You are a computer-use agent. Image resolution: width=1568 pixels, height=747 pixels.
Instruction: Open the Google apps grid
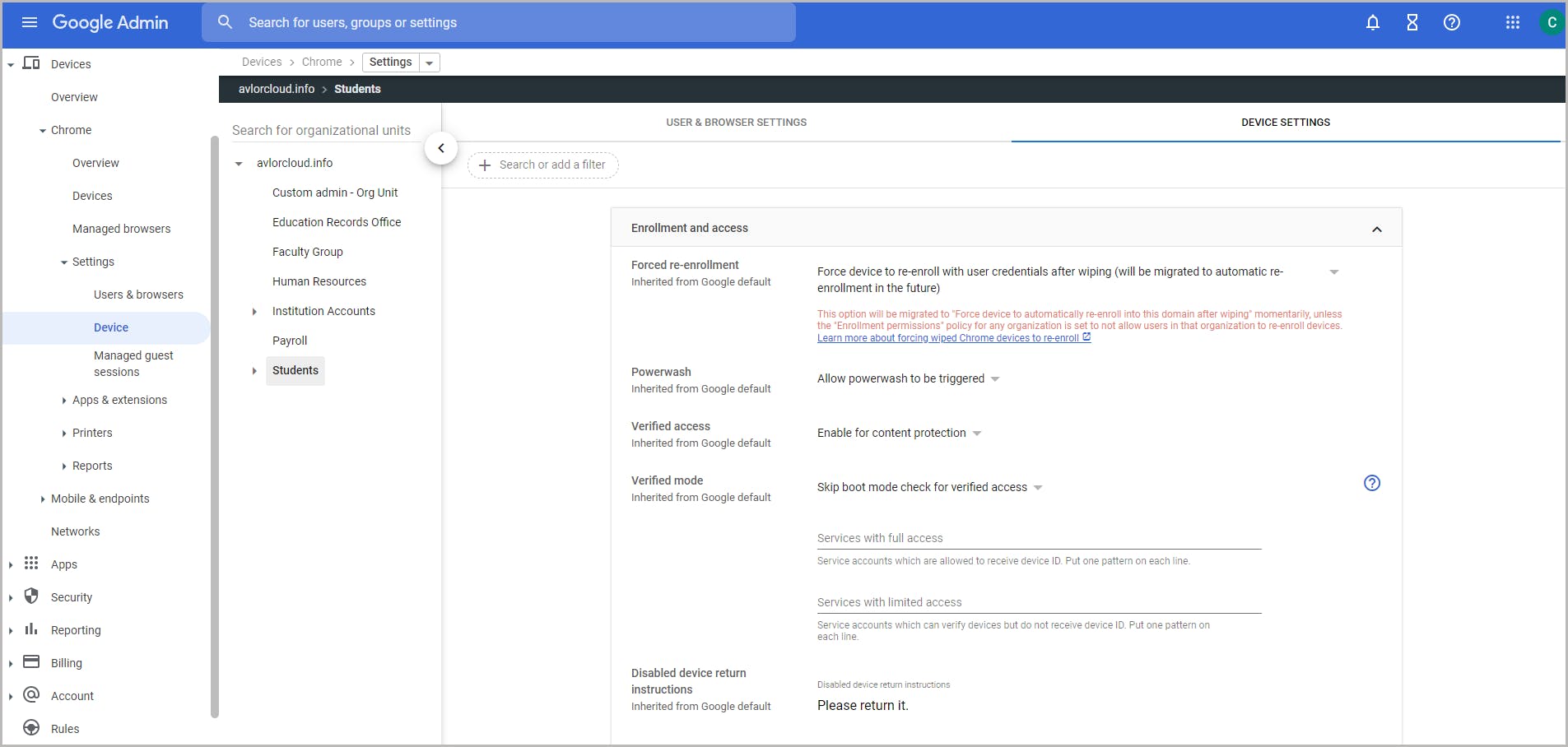(x=1513, y=22)
